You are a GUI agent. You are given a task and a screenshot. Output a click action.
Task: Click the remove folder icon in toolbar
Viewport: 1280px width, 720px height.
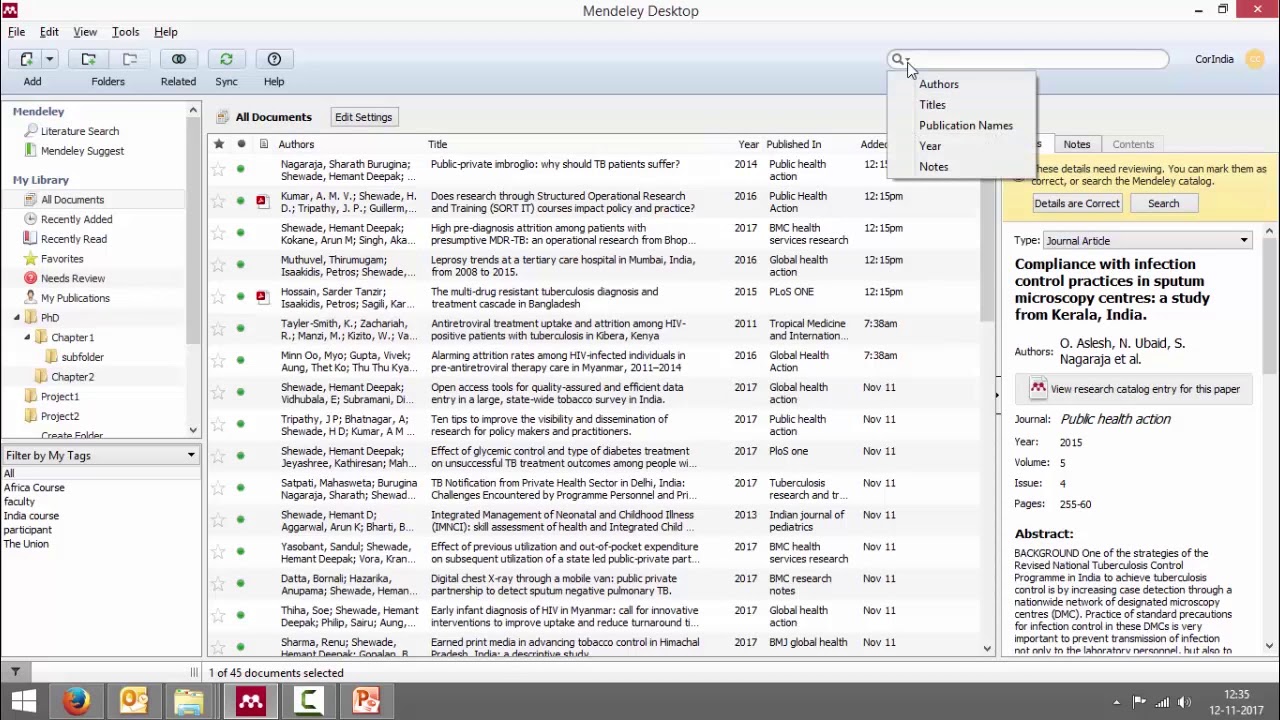point(130,59)
